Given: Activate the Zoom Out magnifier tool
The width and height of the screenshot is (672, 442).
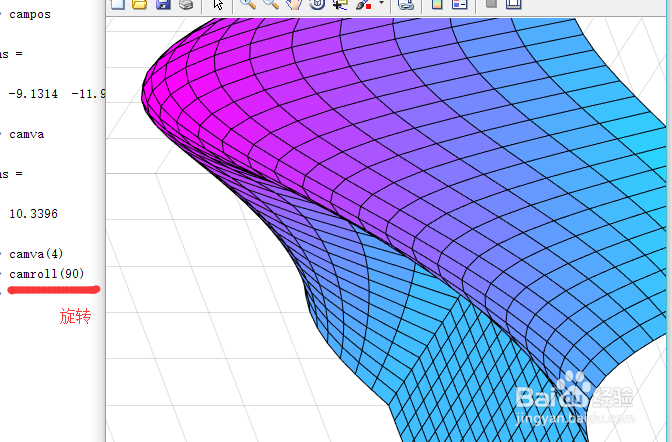Looking at the screenshot, I should click(271, 4).
